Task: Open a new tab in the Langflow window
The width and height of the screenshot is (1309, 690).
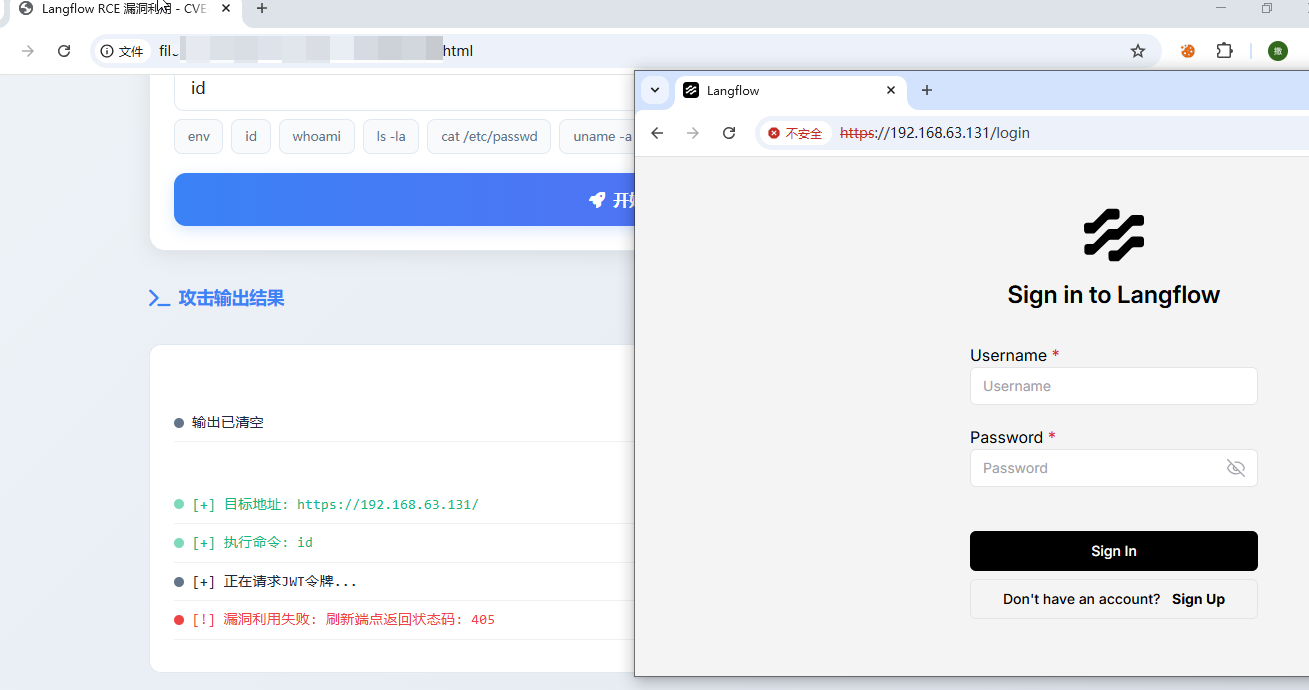Action: tap(927, 91)
